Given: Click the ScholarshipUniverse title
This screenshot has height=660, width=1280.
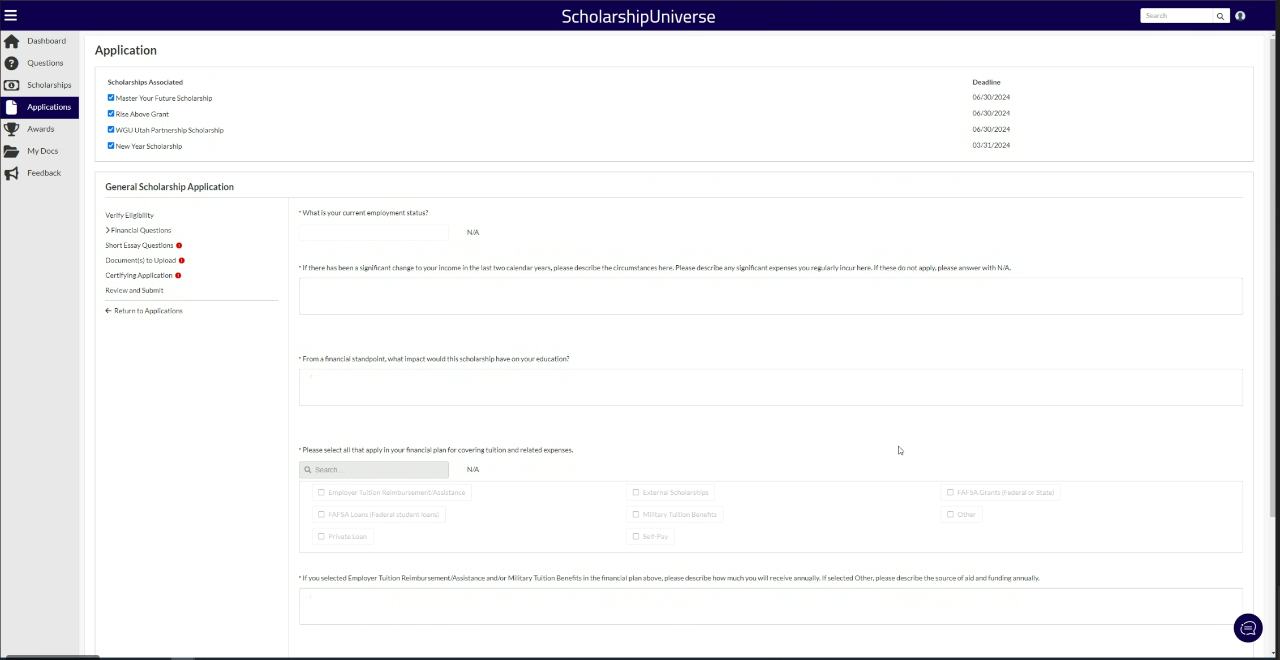Looking at the screenshot, I should (638, 16).
